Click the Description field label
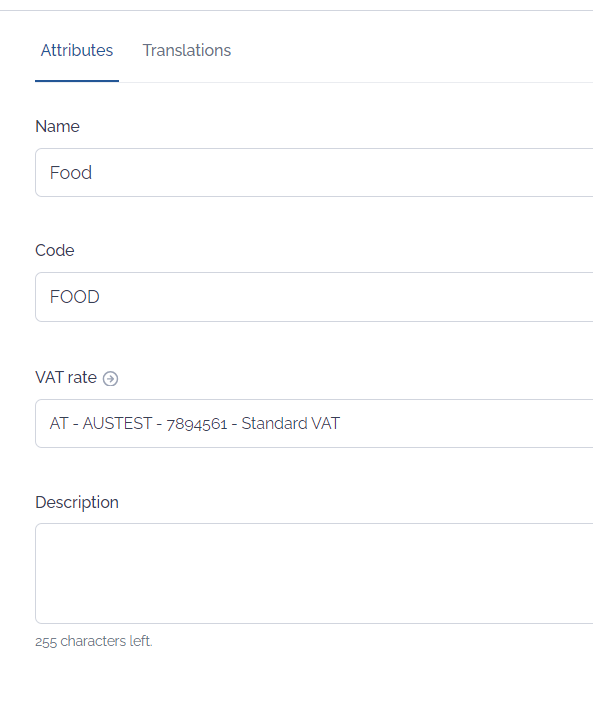Viewport: 593px width, 705px height. 77,502
